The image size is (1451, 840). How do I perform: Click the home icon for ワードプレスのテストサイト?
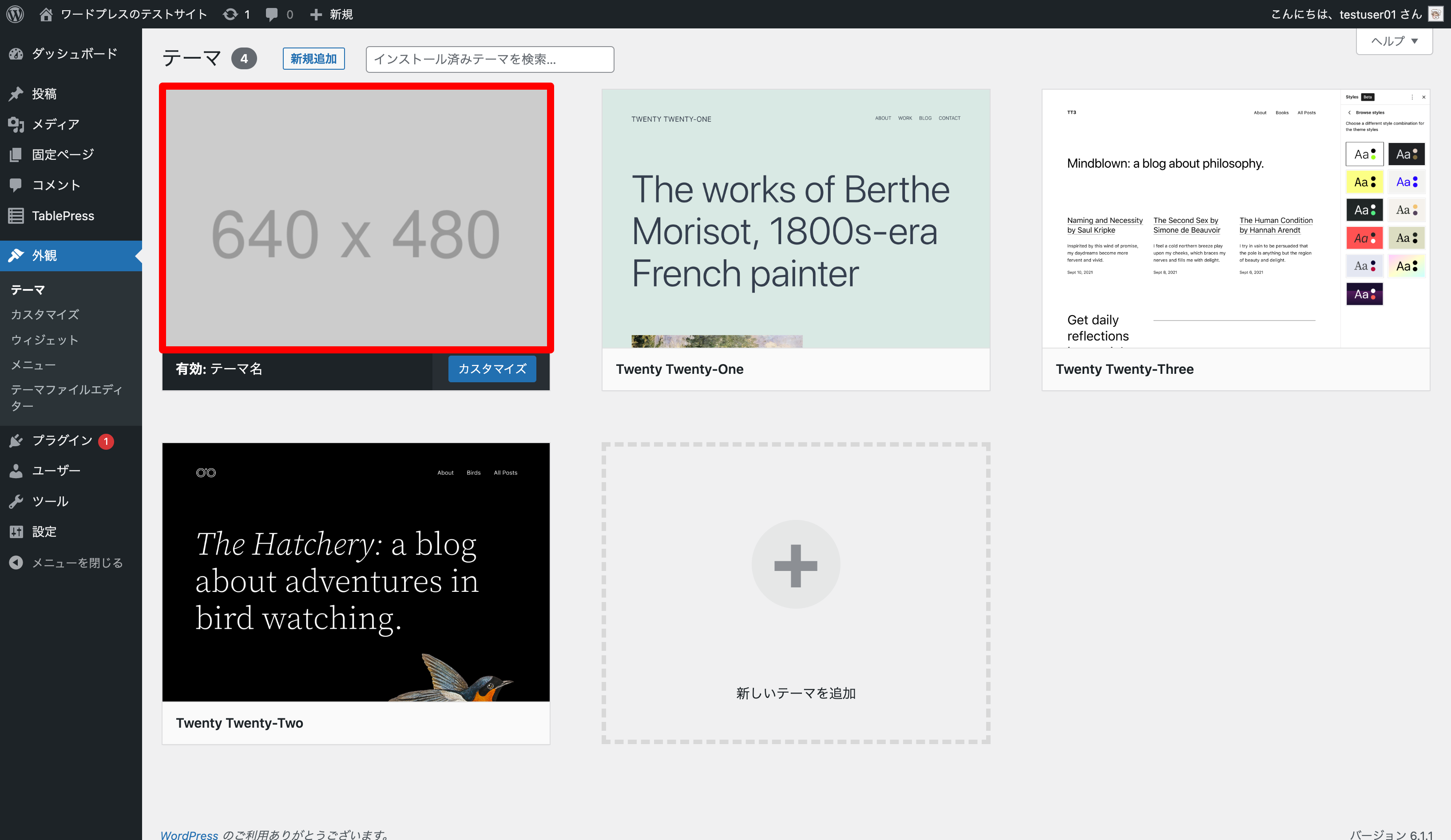[x=46, y=14]
